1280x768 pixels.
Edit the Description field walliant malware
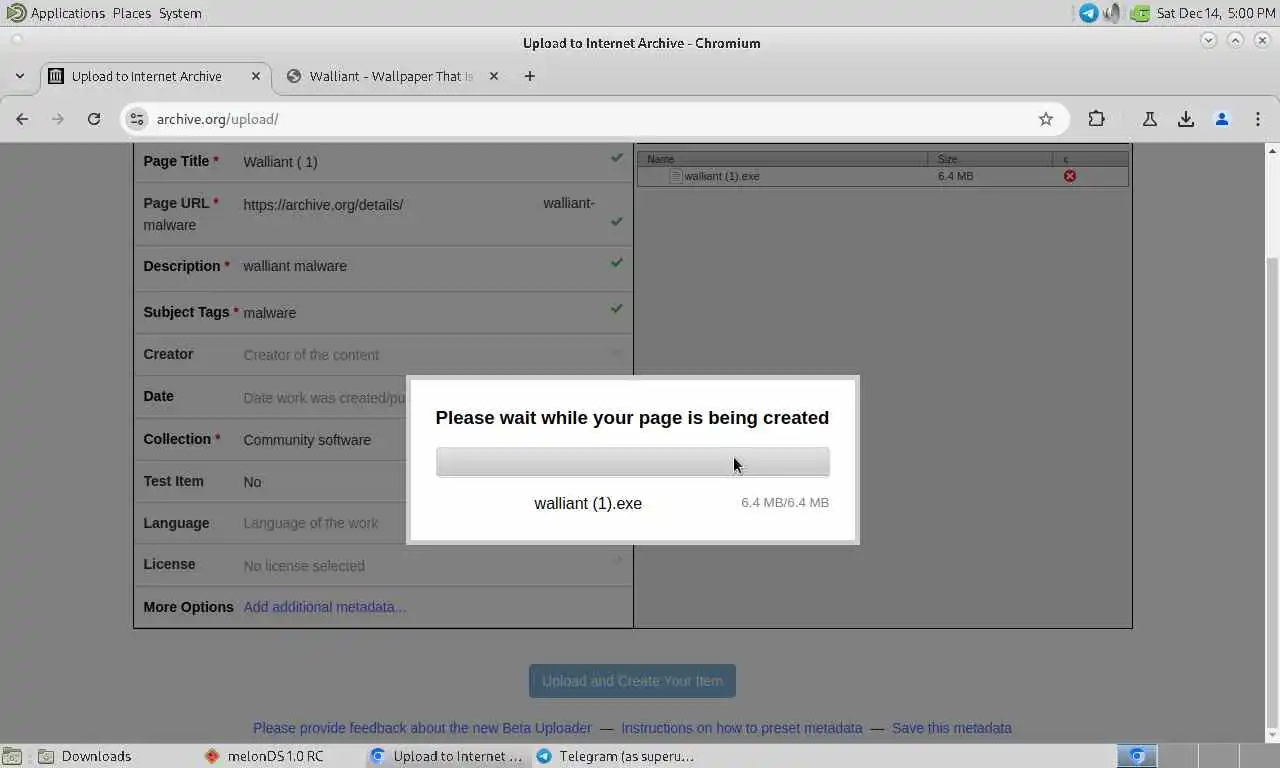(x=295, y=266)
